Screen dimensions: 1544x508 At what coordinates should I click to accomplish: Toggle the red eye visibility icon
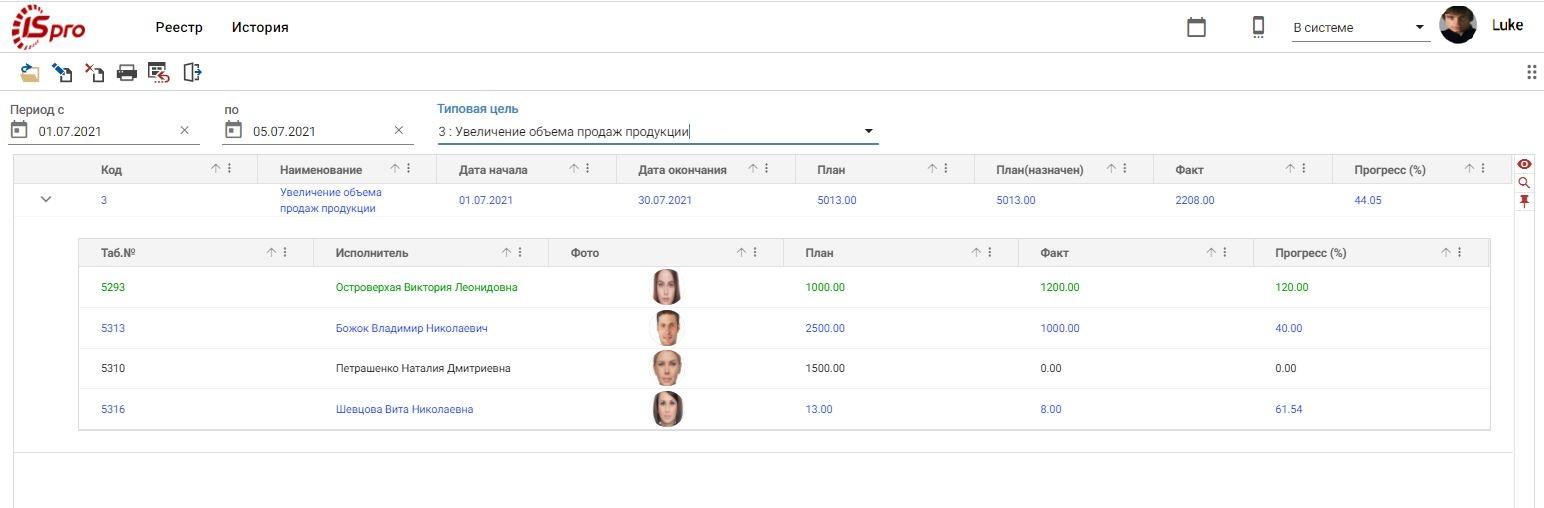tap(1524, 164)
